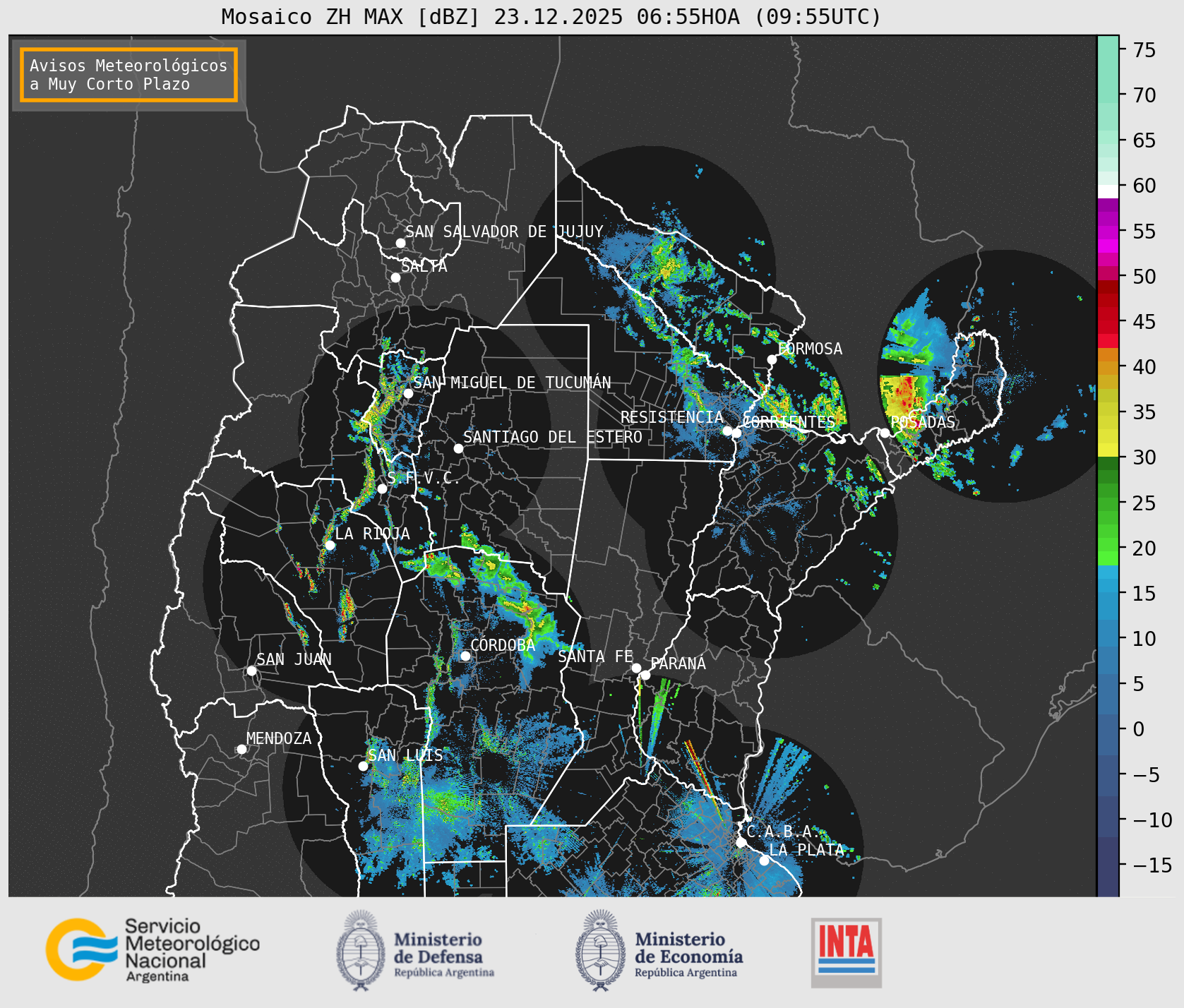Click the yellow 30 dBZ color scale segment
This screenshot has width=1184, height=1008.
1108,450
